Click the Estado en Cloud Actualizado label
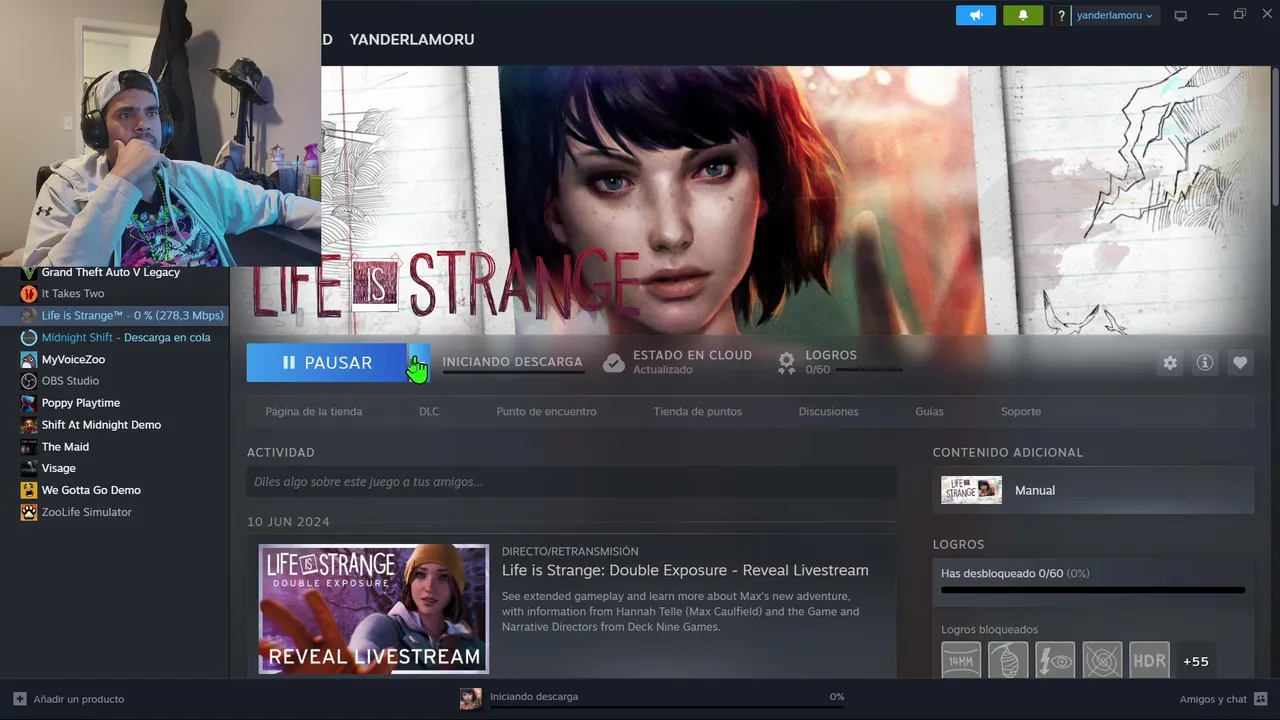Screen dimensions: 1280x720 pos(692,362)
